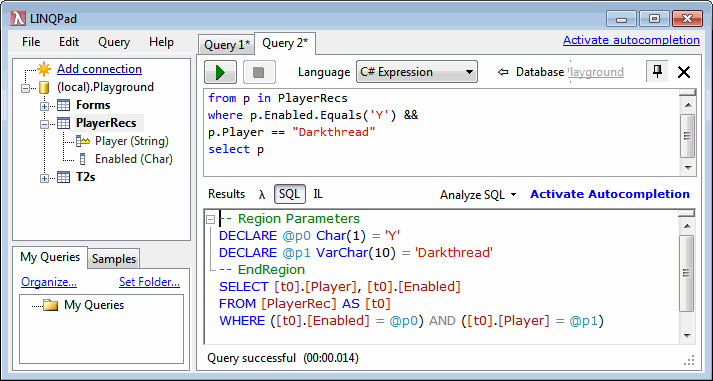Viewport: 713px width, 381px height.
Task: Click the Organize... link
Action: tap(49, 282)
